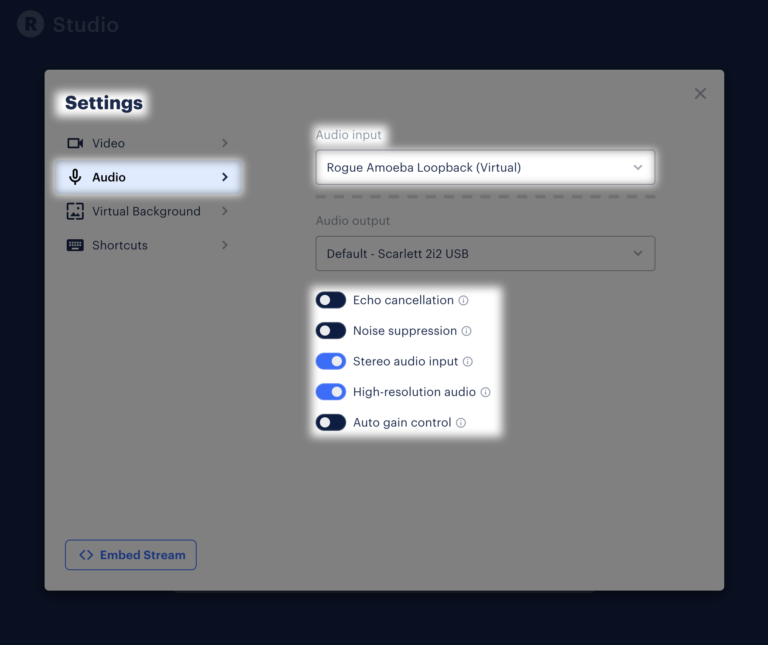Open the Audio input device dropdown
This screenshot has height=645, width=768.
point(485,168)
